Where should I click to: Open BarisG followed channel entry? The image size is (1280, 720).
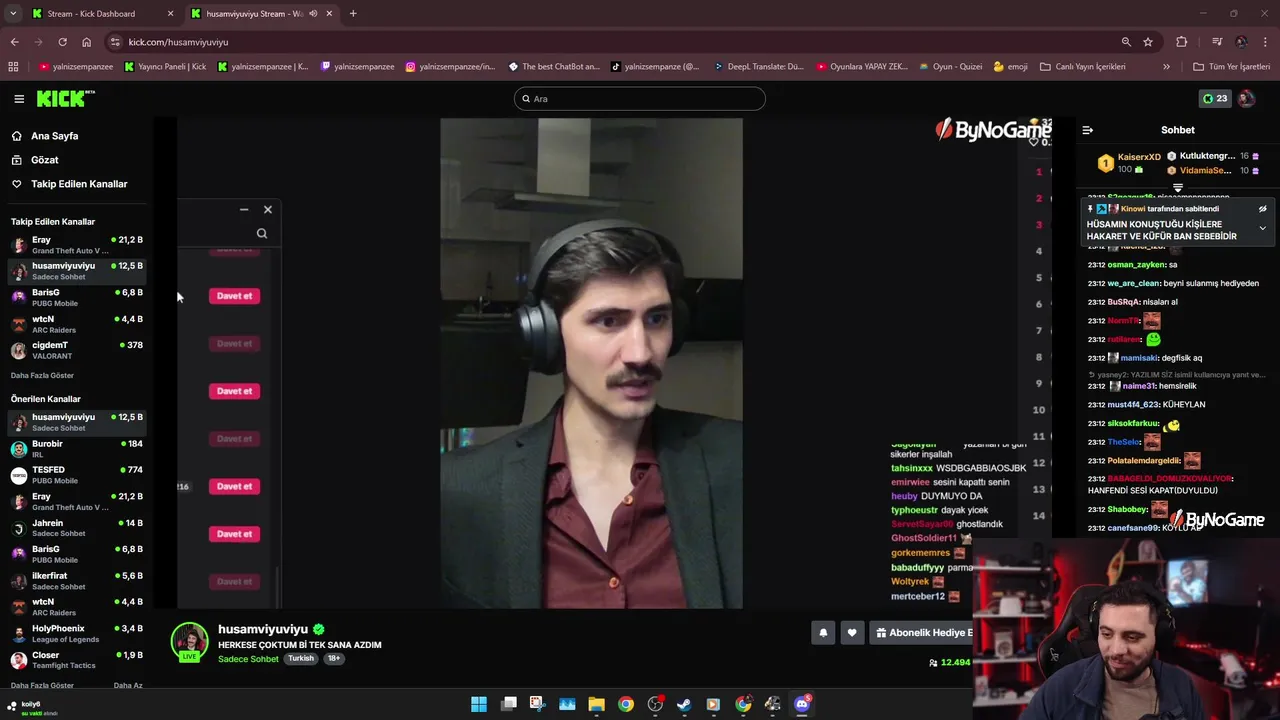(76, 298)
